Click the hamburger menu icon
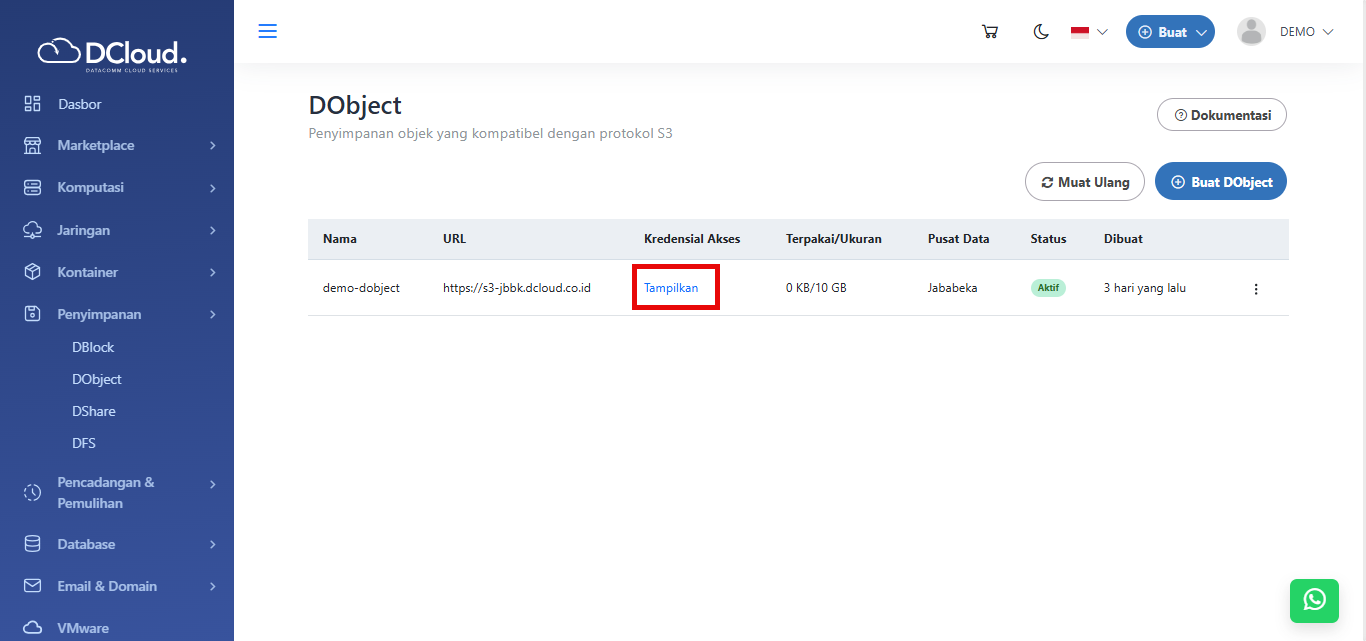Image resolution: width=1366 pixels, height=641 pixels. click(x=267, y=31)
